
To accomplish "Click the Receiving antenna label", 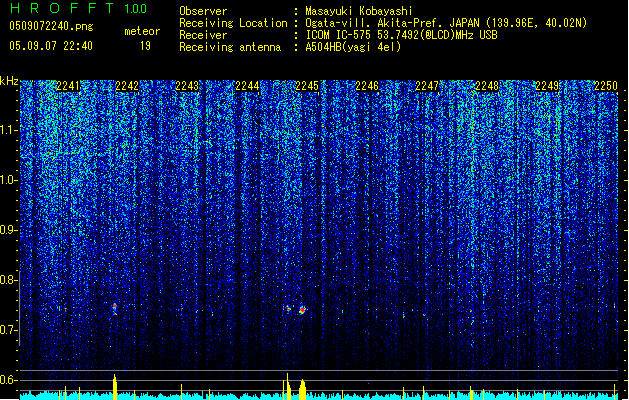I will tap(230, 47).
